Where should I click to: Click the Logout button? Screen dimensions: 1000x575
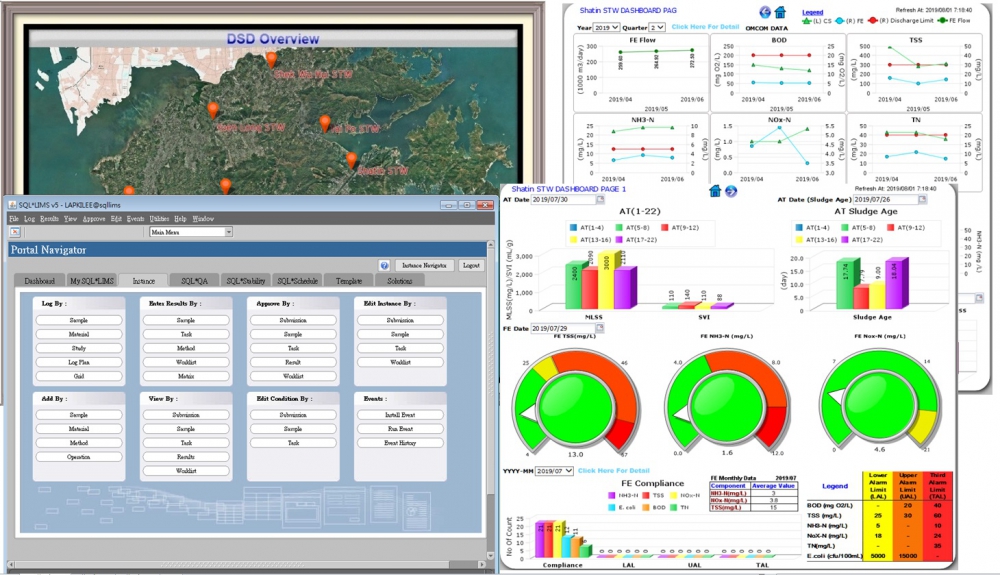click(x=471, y=266)
